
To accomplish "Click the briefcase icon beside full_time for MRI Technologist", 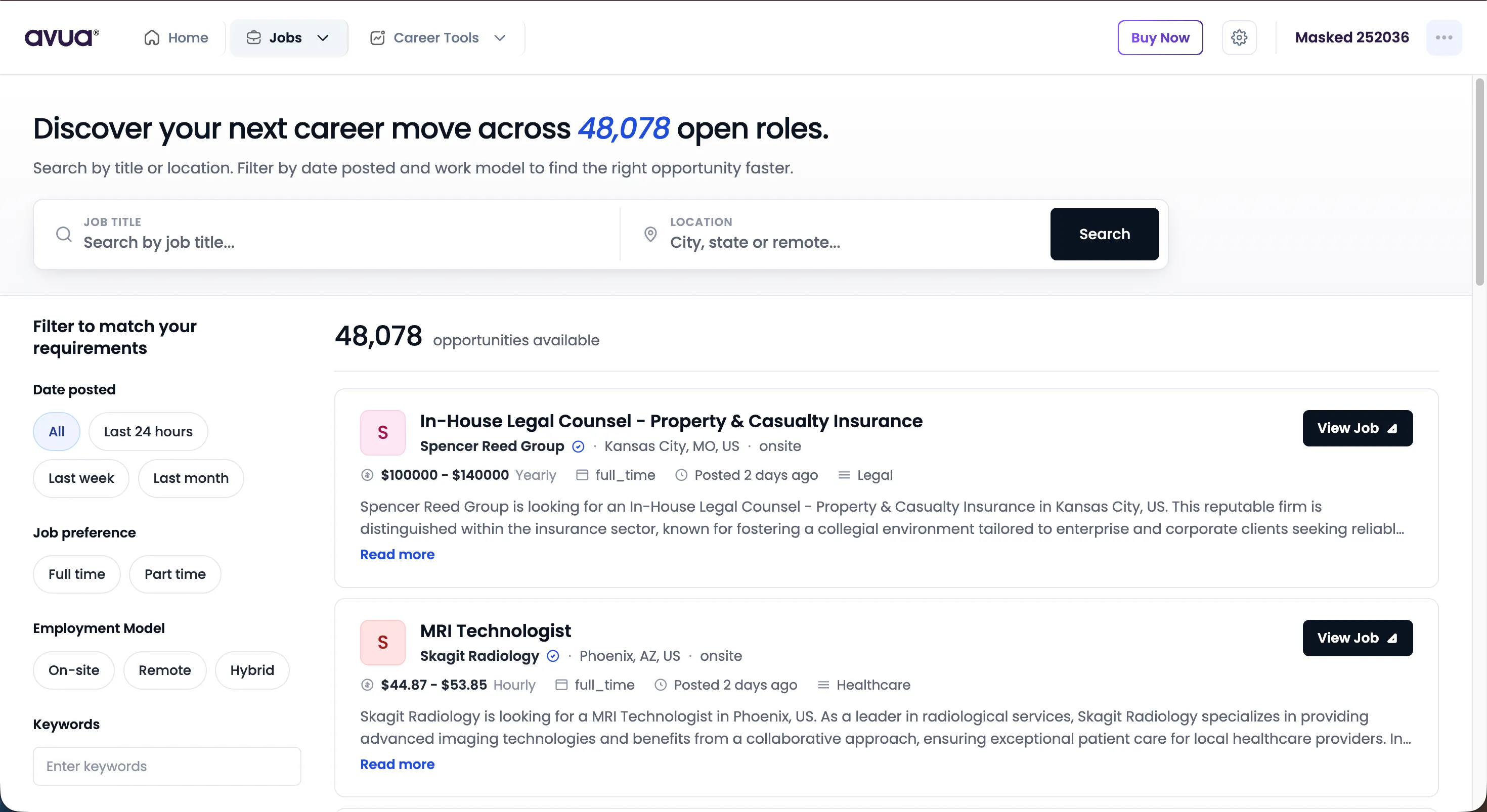I will [x=561, y=685].
